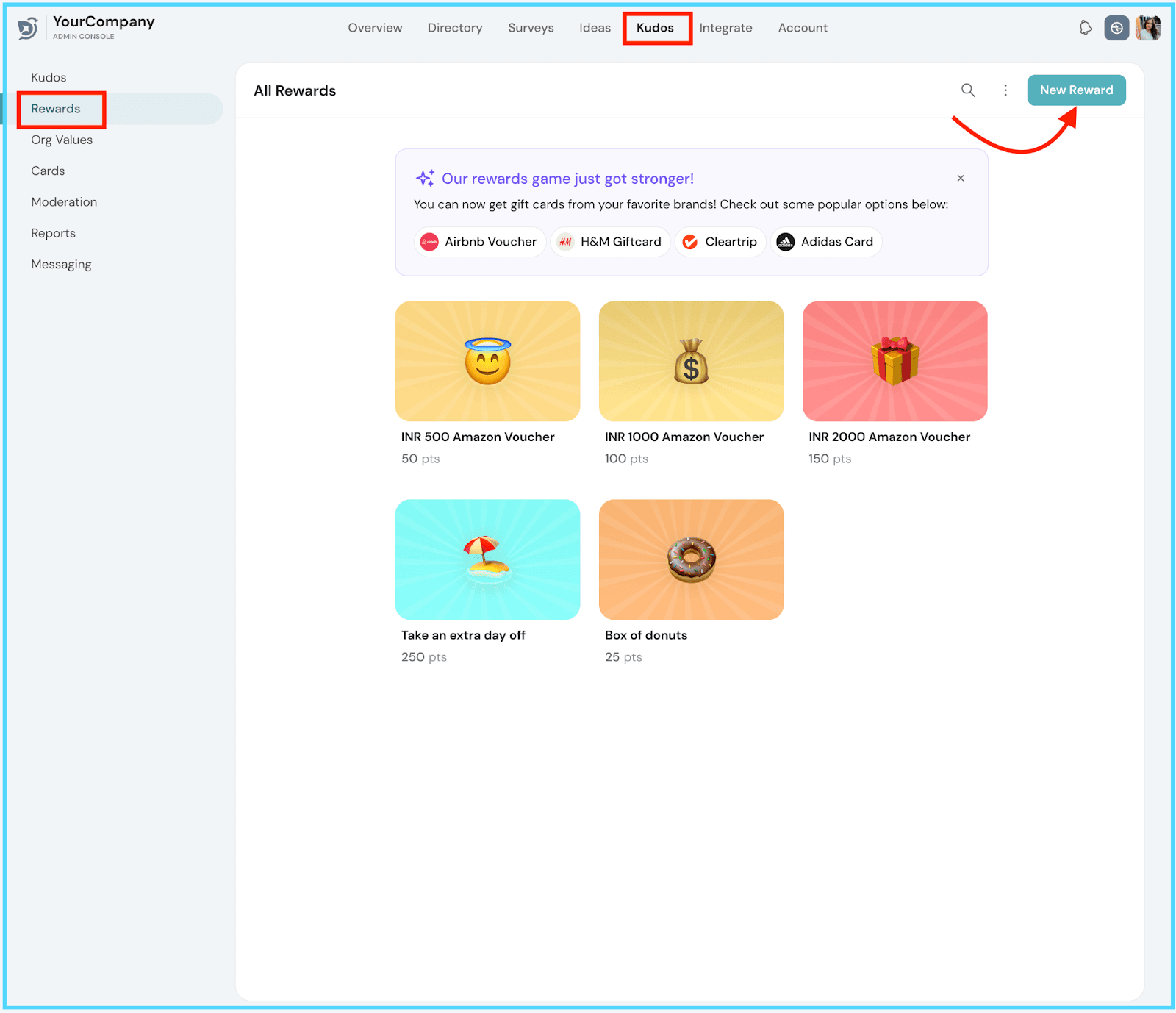Click the user profile avatar
The image size is (1176, 1013).
coord(1147,28)
